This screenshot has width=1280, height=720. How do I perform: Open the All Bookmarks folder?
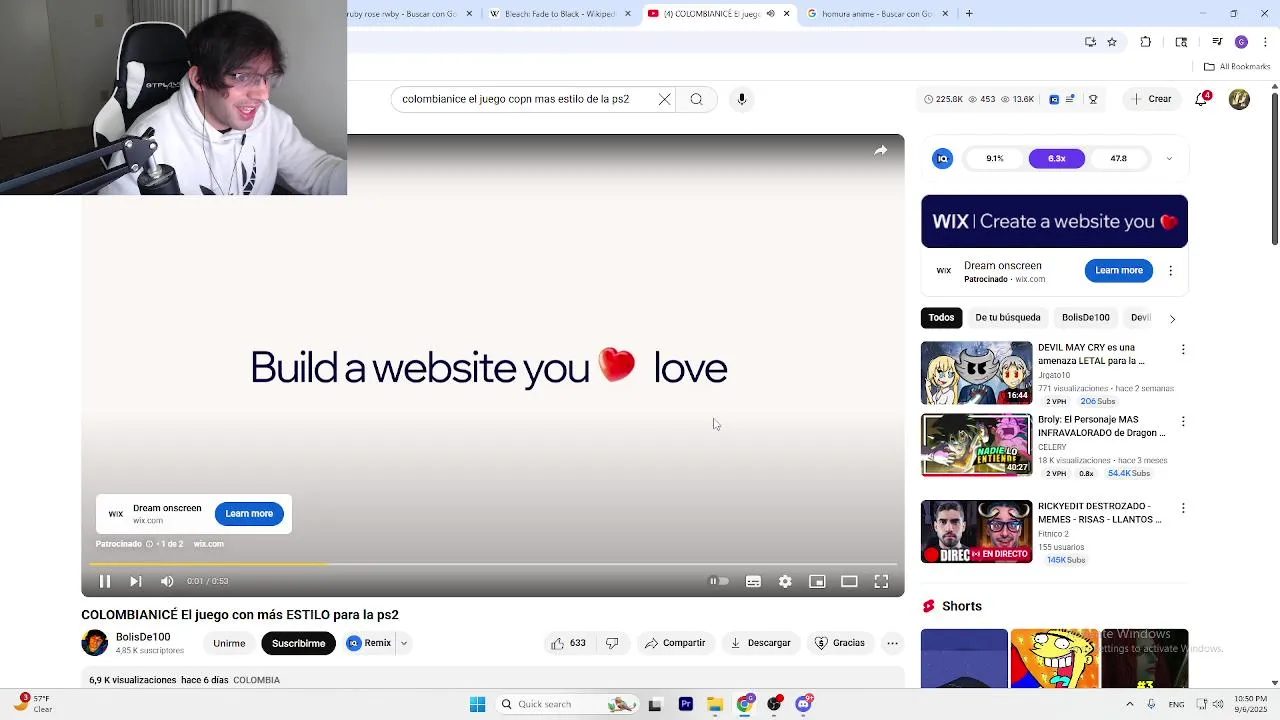1237,67
